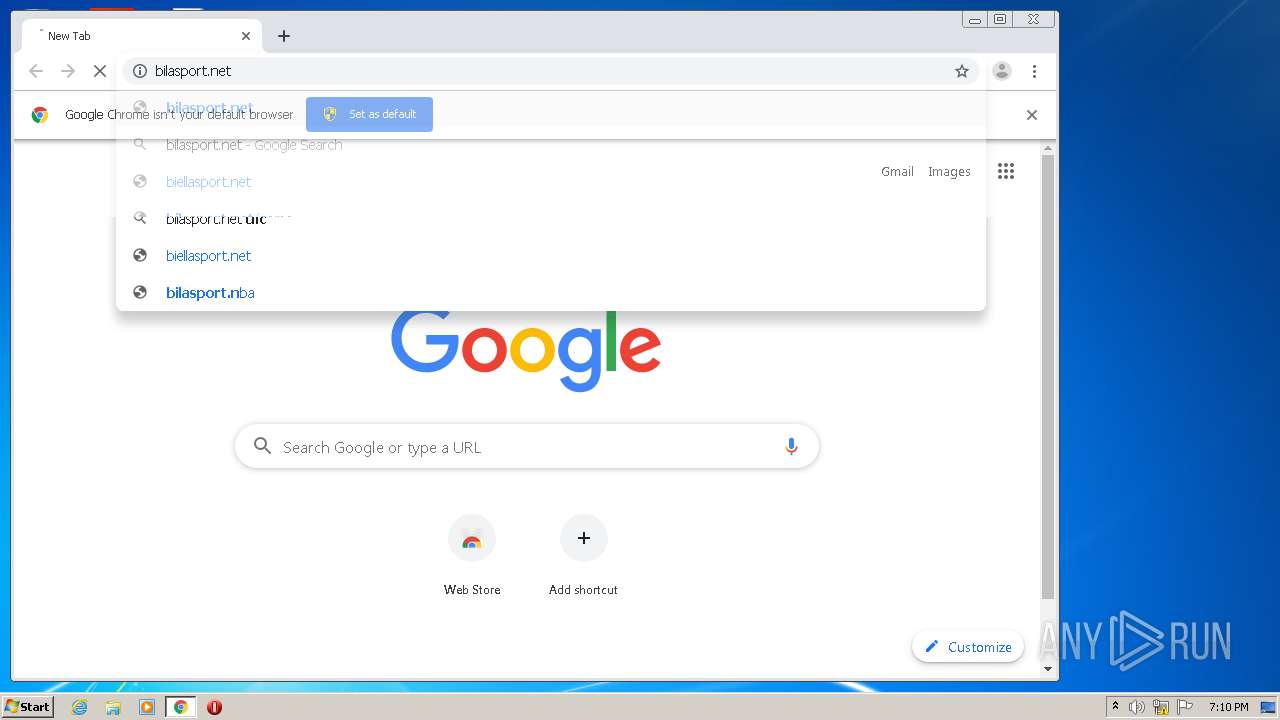Open Windows Explorer folder from taskbar

pyautogui.click(x=113, y=707)
